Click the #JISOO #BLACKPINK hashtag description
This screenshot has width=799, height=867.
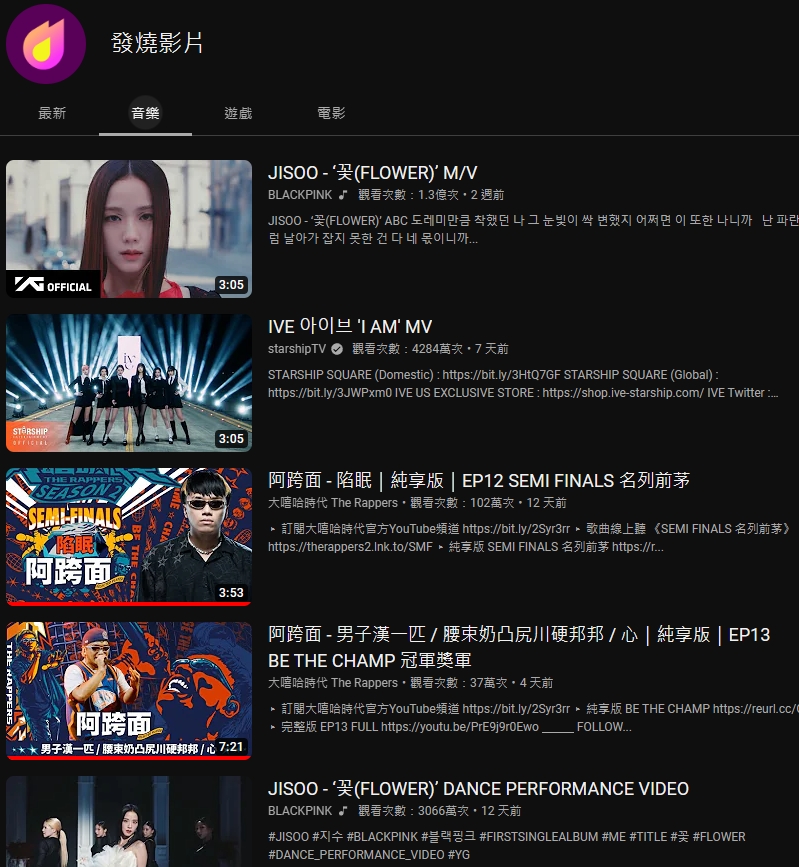coord(506,845)
